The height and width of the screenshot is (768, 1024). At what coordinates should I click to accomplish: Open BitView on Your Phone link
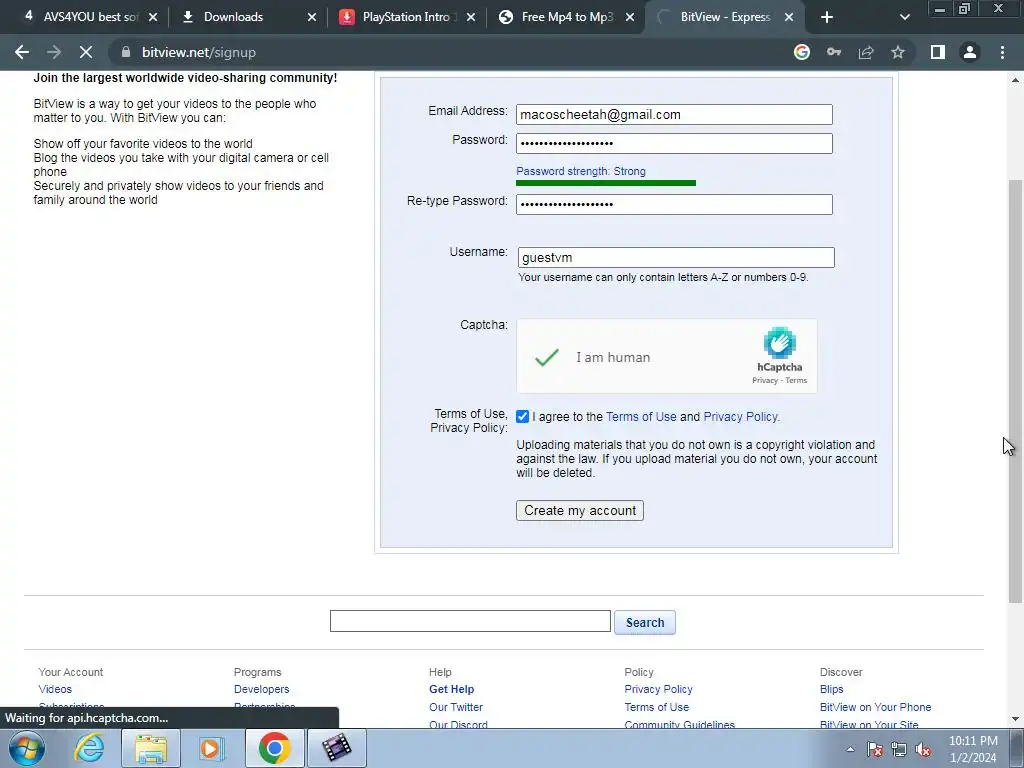(875, 707)
